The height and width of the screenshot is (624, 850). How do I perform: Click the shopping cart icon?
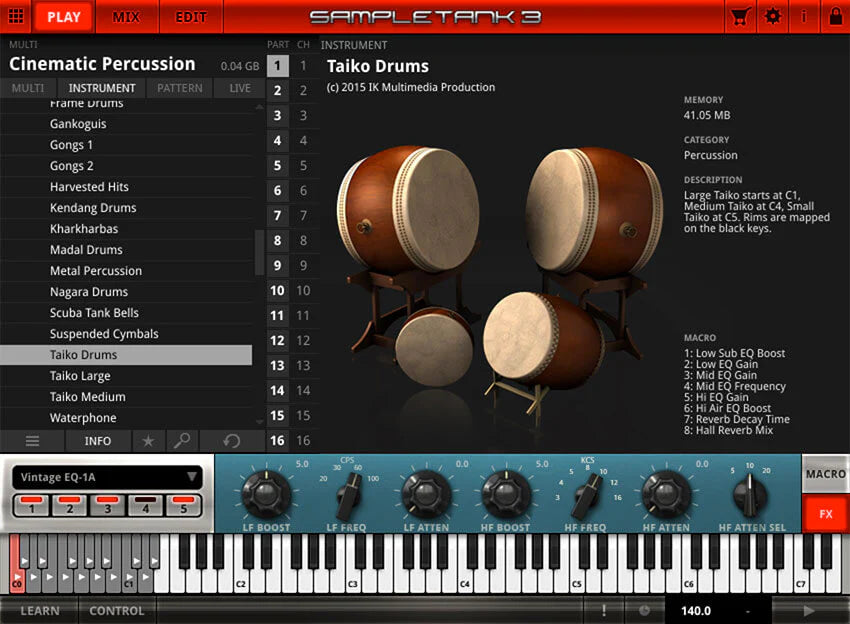[x=739, y=16]
